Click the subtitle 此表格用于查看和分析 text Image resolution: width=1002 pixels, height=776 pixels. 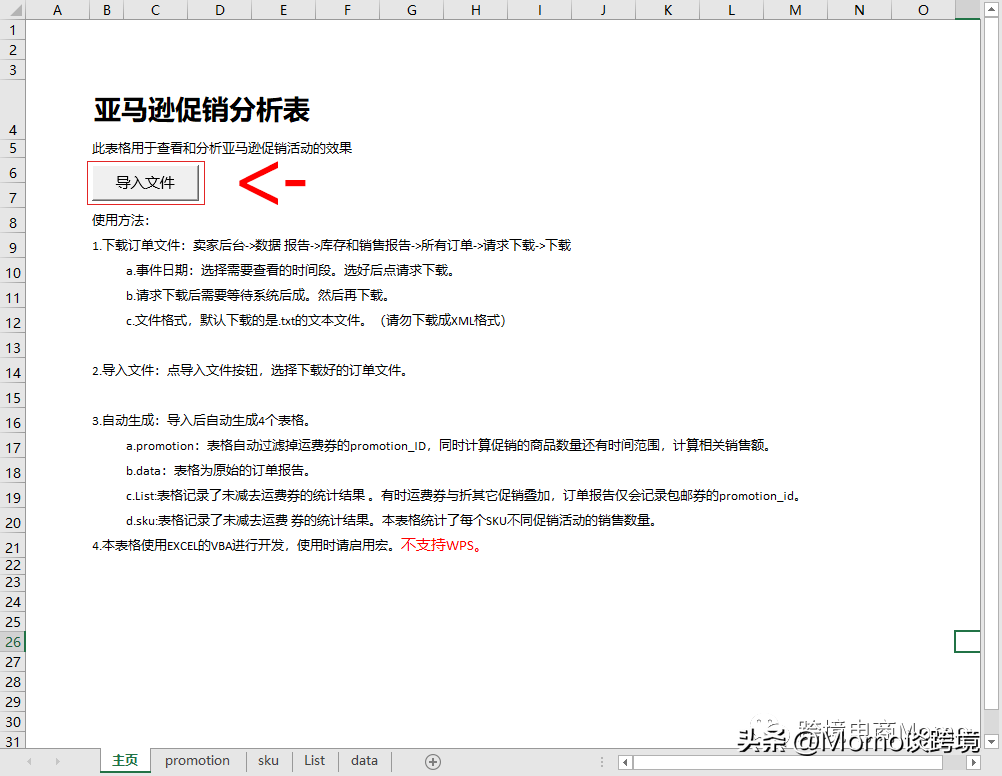[x=222, y=148]
